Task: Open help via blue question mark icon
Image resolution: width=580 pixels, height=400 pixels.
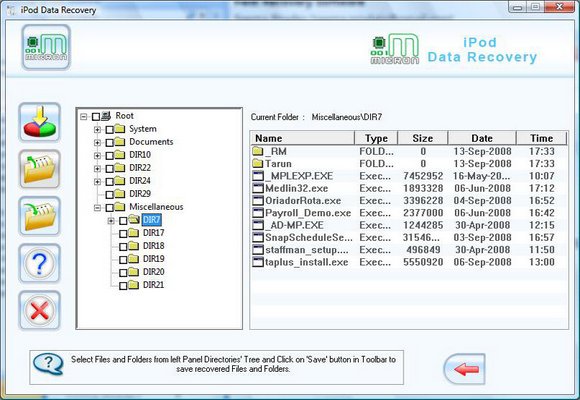Action: tap(40, 263)
